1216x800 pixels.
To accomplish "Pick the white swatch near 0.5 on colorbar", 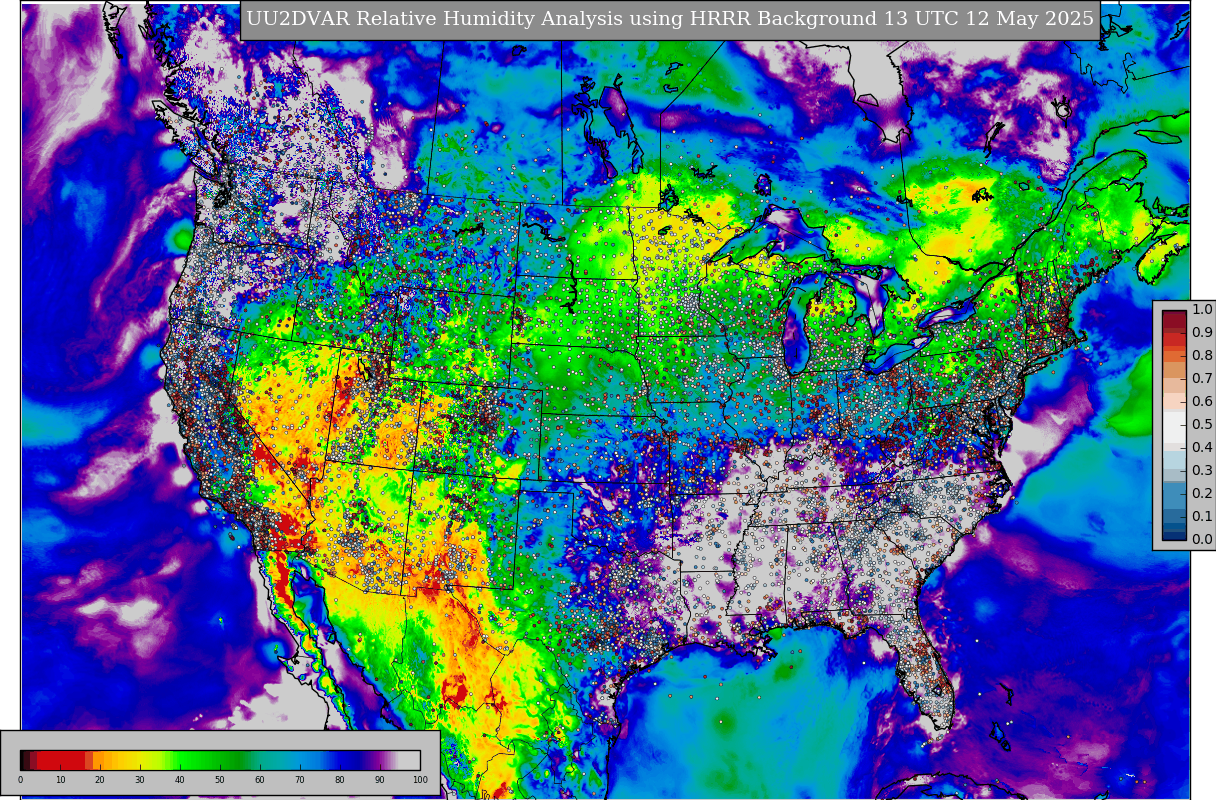I will (1174, 425).
